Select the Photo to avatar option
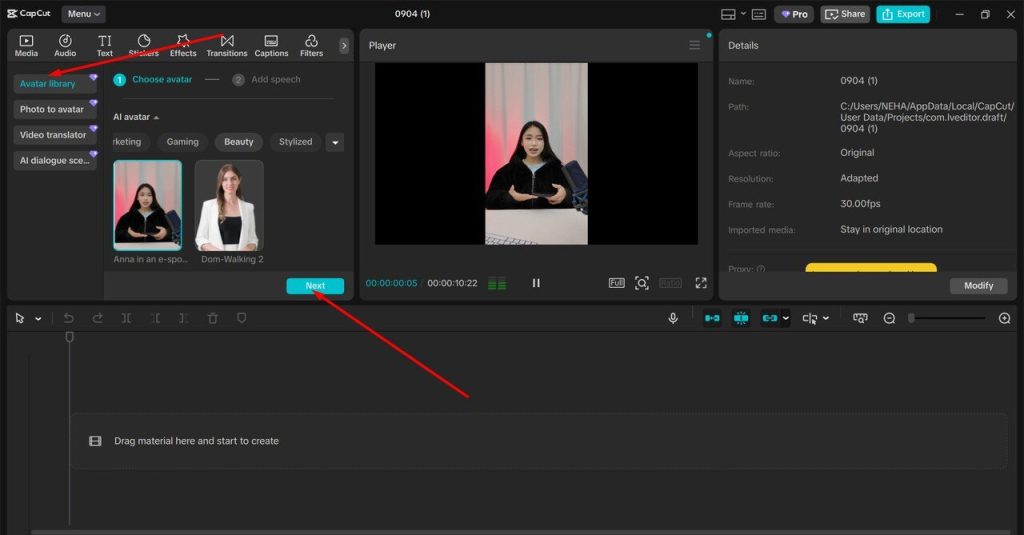The image size is (1024, 535). pyautogui.click(x=53, y=109)
